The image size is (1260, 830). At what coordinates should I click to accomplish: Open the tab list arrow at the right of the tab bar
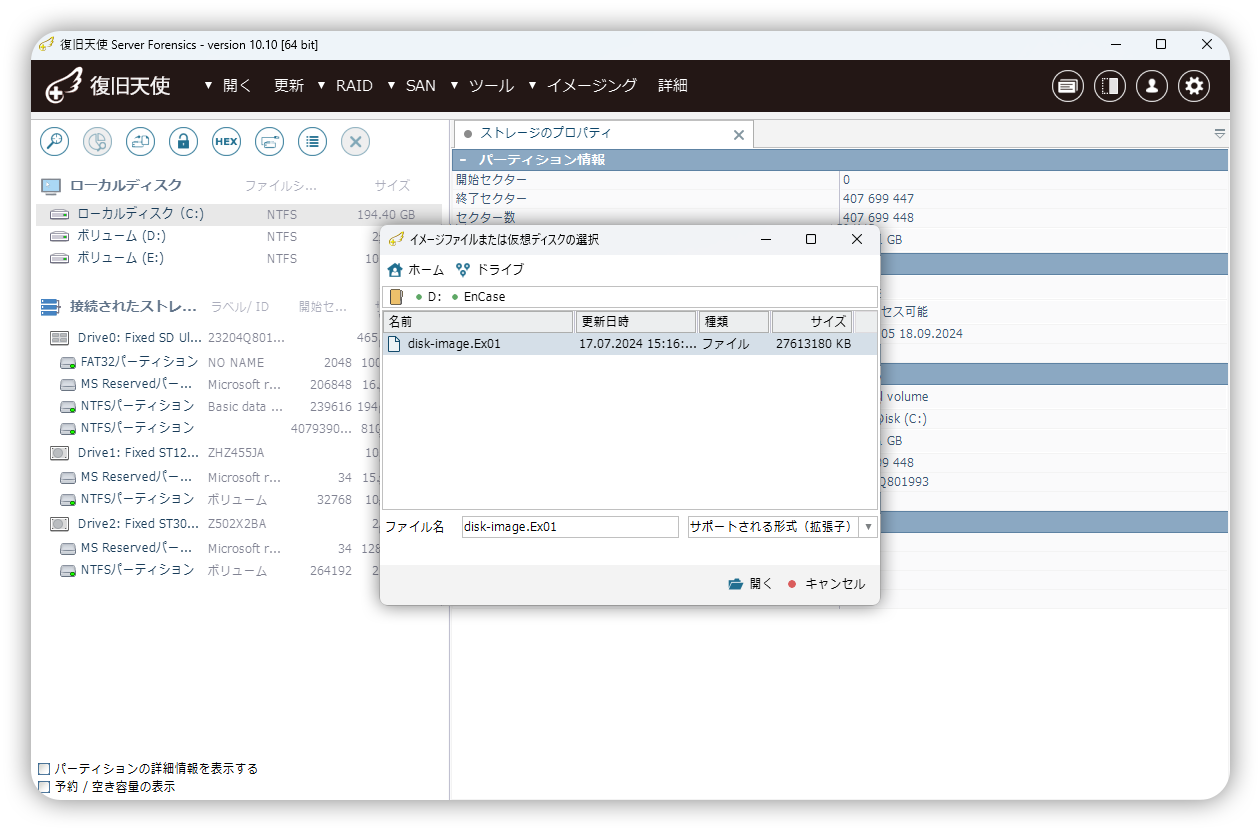point(1219,133)
